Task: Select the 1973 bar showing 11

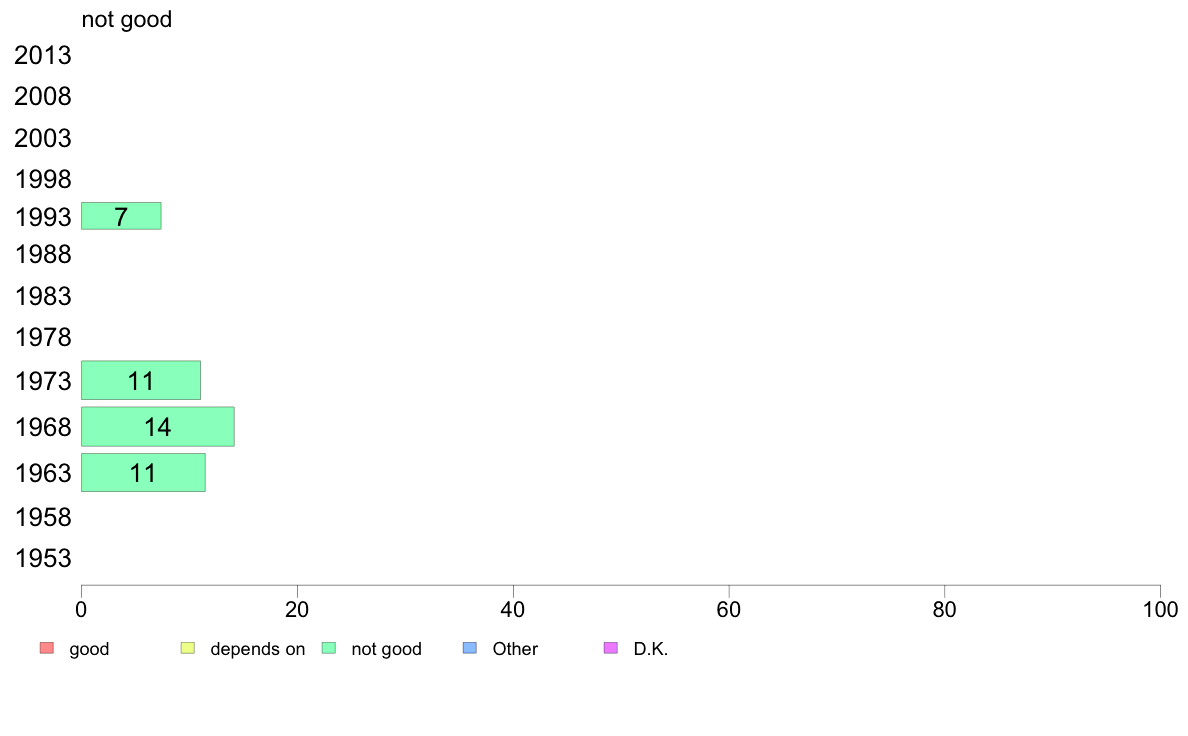Action: [141, 380]
